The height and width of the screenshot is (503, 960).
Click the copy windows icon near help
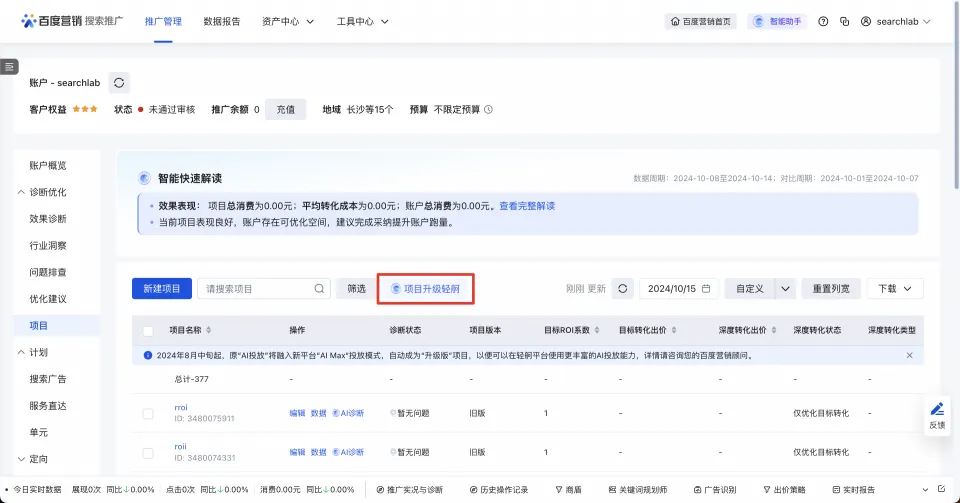[x=844, y=21]
